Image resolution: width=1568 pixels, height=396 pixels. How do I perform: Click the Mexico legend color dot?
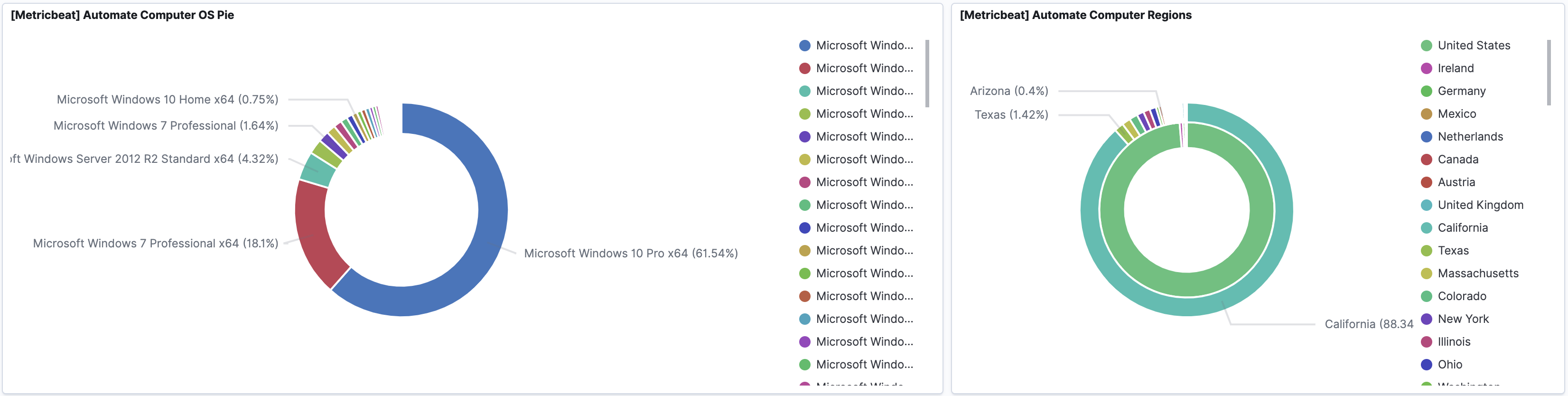point(1426,114)
